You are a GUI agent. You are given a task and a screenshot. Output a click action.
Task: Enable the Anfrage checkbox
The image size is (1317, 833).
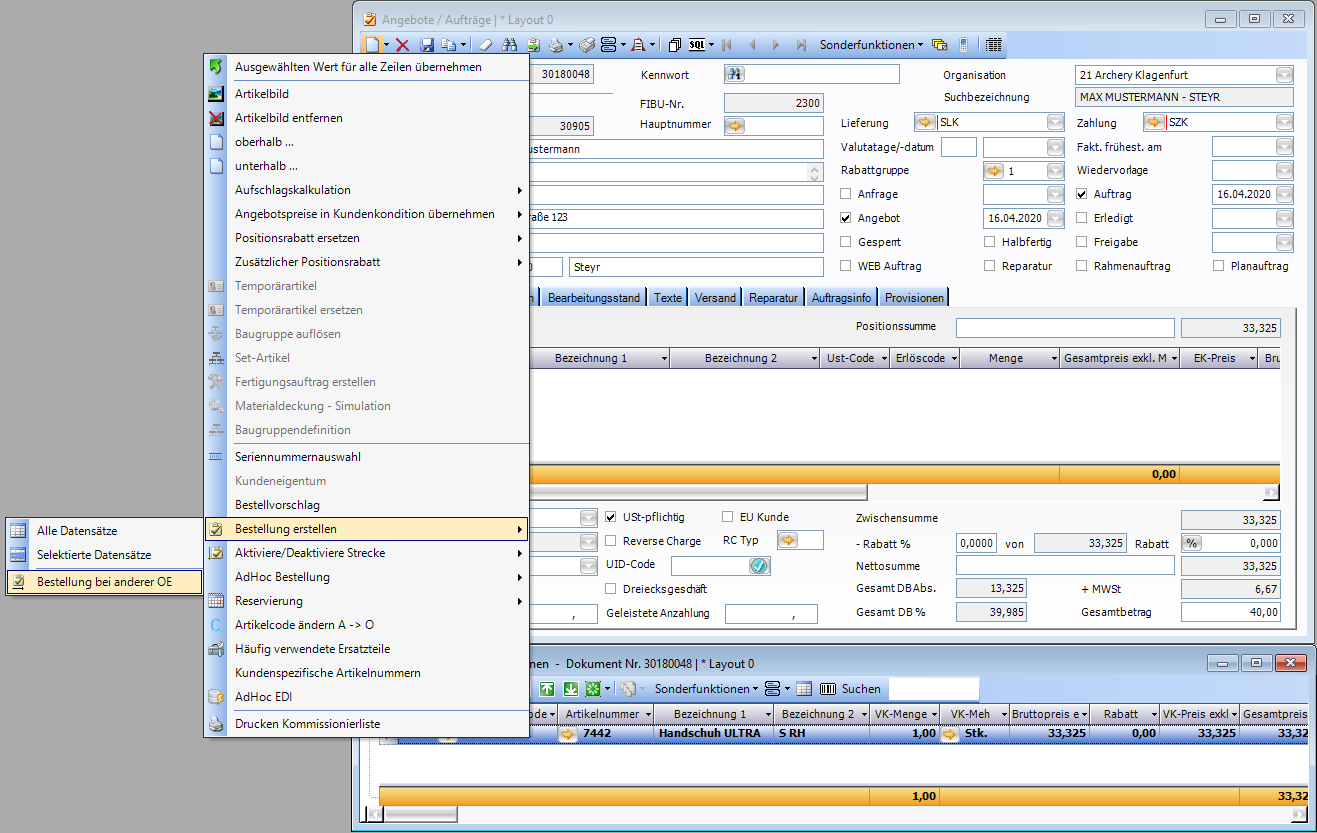pos(847,194)
